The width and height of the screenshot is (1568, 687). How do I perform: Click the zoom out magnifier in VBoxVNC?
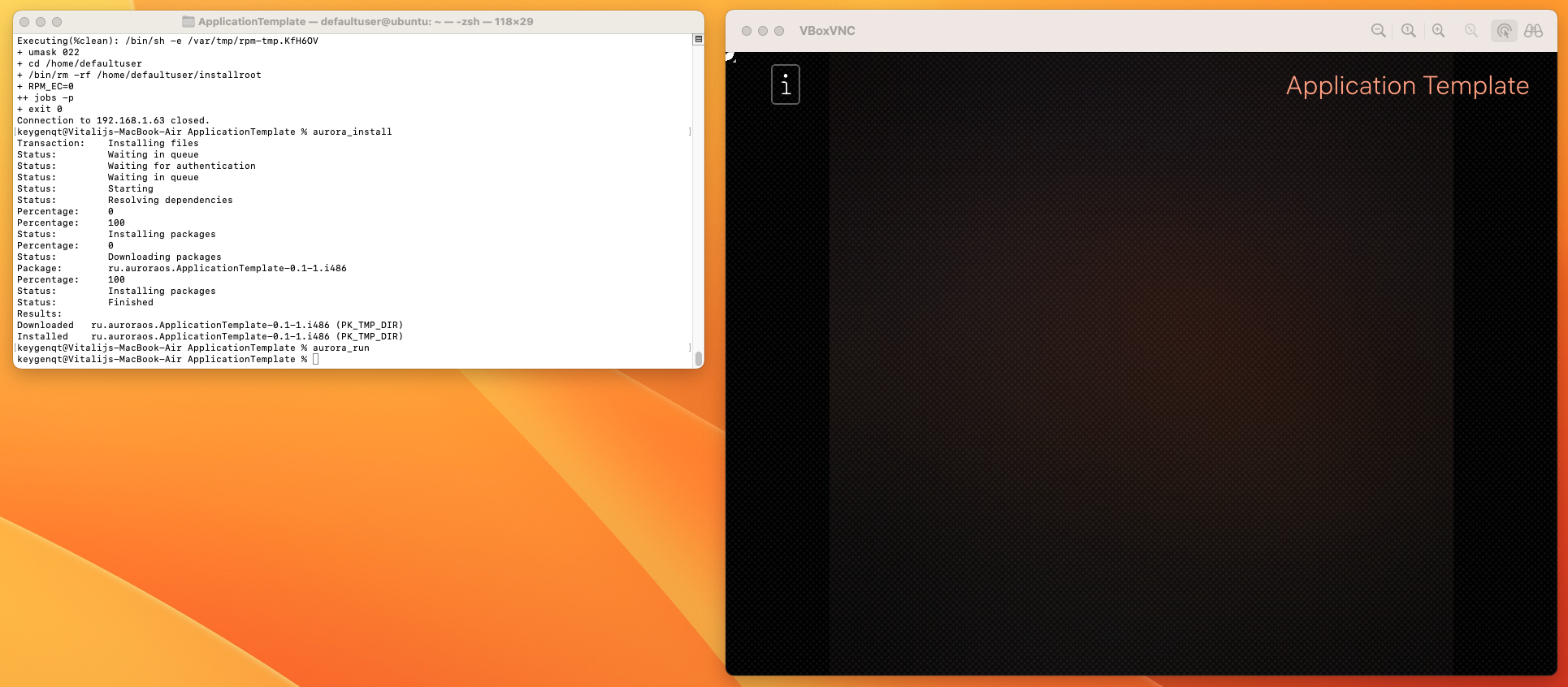1378,31
